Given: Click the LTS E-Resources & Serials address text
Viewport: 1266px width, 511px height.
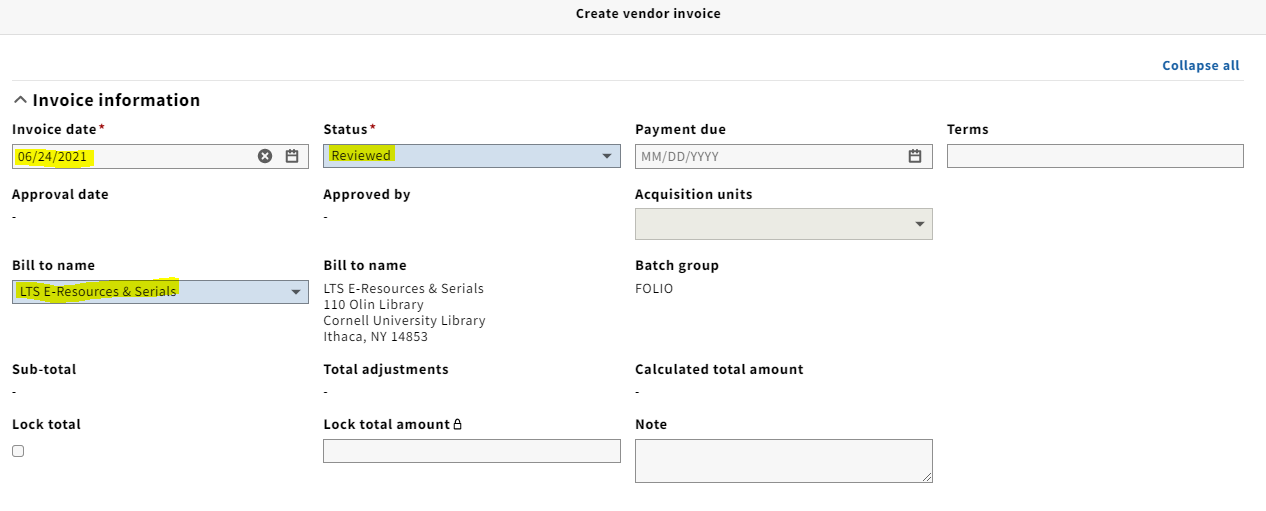Looking at the screenshot, I should click(404, 289).
